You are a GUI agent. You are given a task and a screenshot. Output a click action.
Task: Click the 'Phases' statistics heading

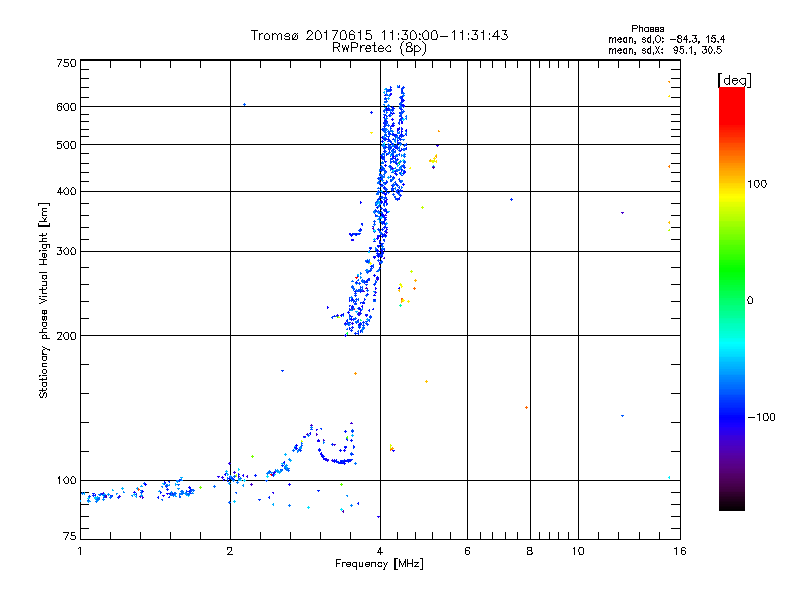(x=647, y=29)
